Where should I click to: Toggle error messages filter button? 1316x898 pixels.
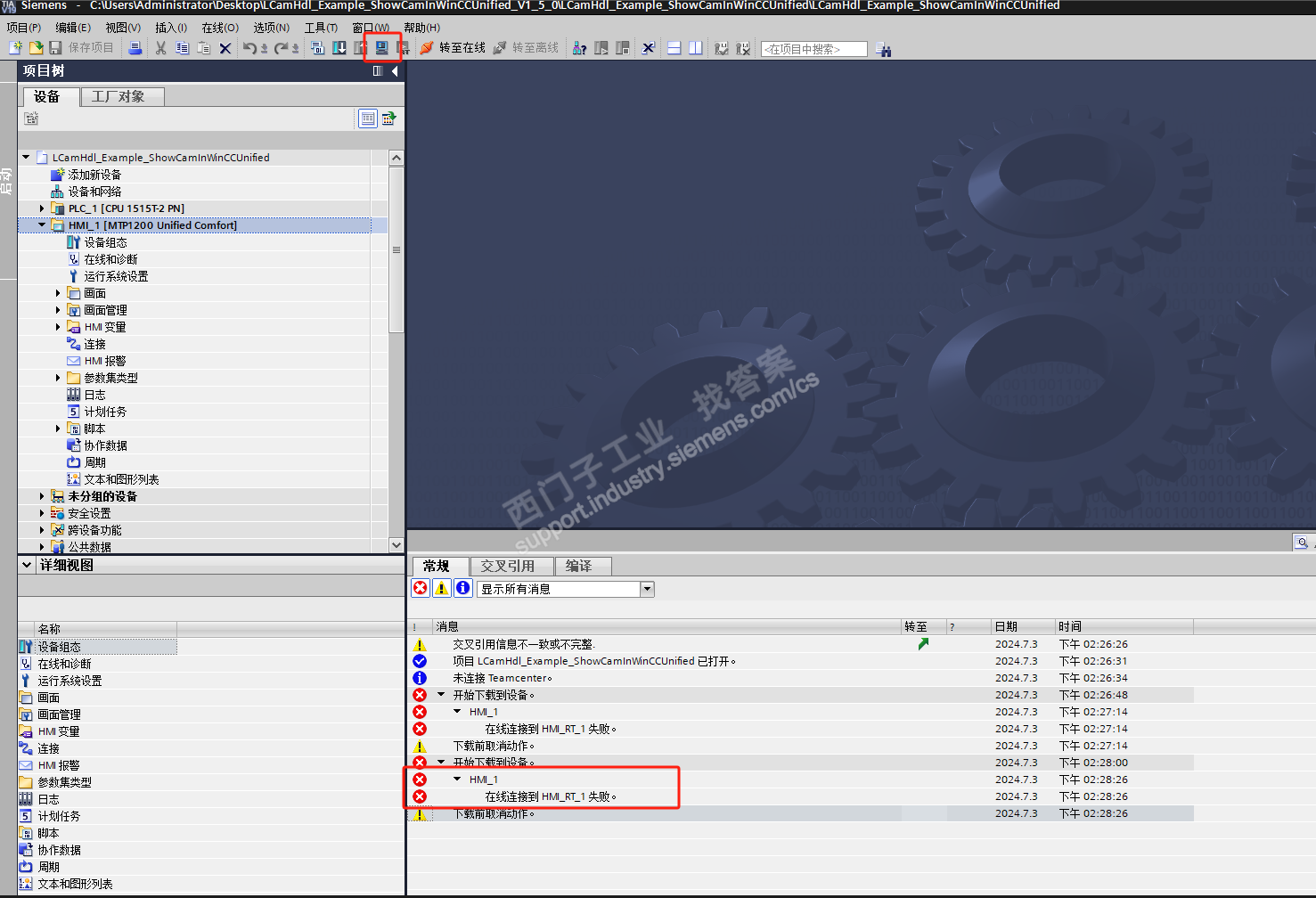(x=421, y=588)
